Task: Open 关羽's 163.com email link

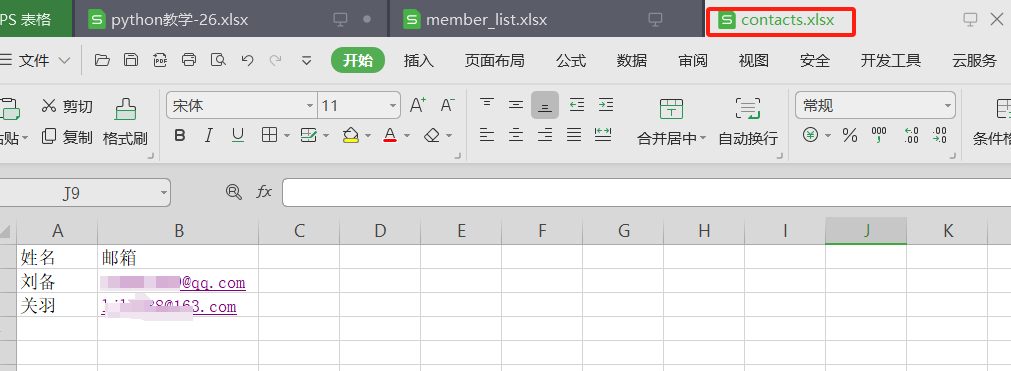Action: point(169,306)
